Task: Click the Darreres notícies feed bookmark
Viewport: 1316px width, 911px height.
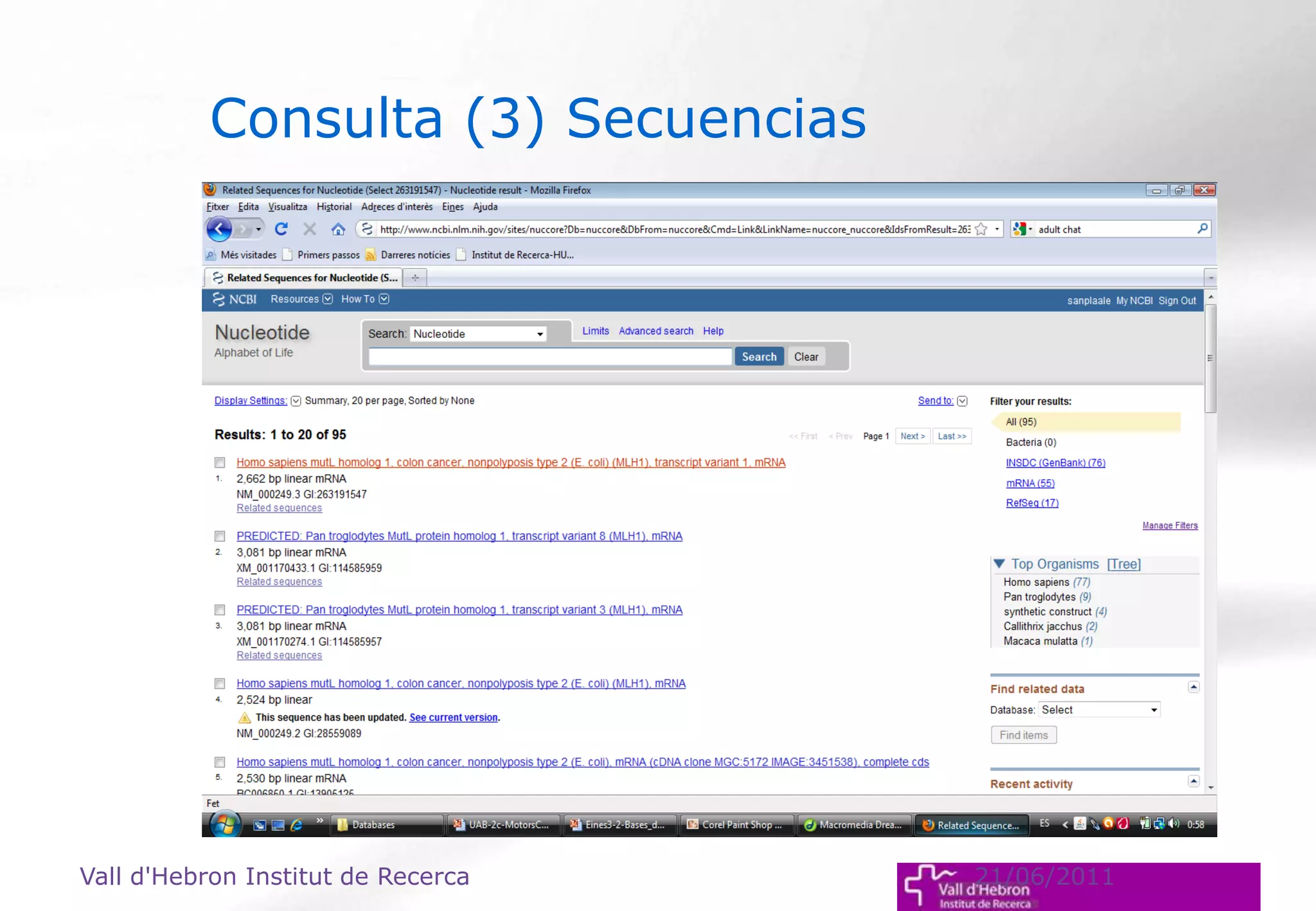Action: click(407, 255)
